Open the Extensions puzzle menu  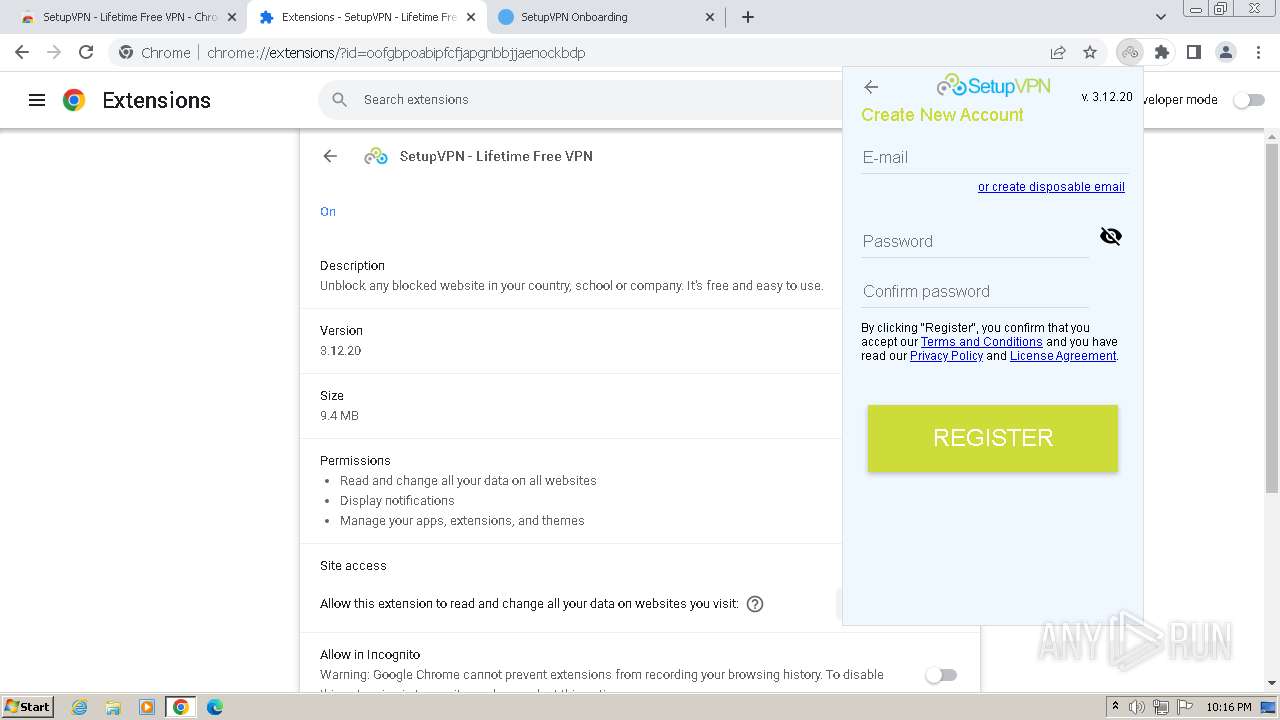(1162, 53)
